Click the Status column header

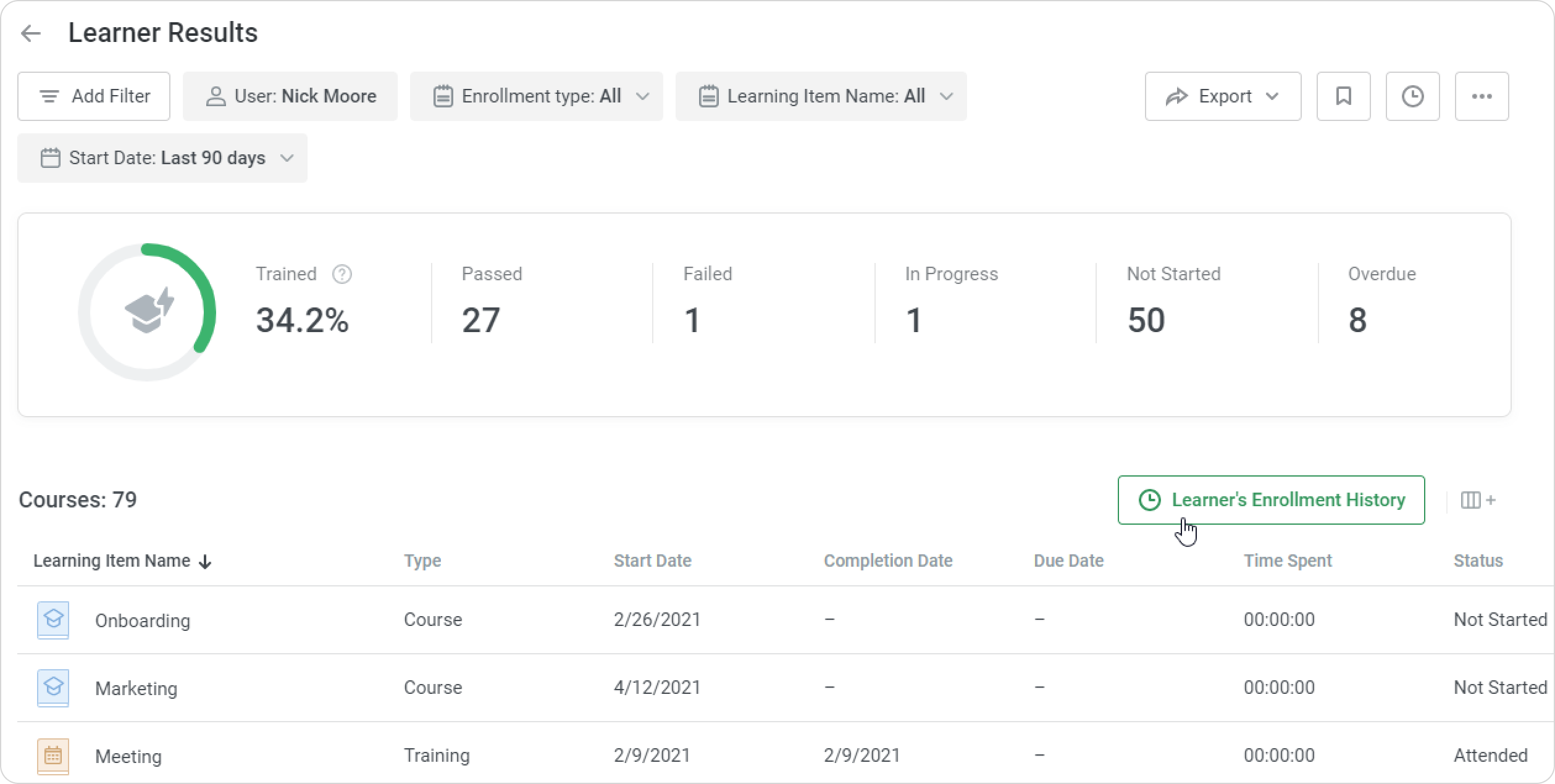(x=1478, y=561)
